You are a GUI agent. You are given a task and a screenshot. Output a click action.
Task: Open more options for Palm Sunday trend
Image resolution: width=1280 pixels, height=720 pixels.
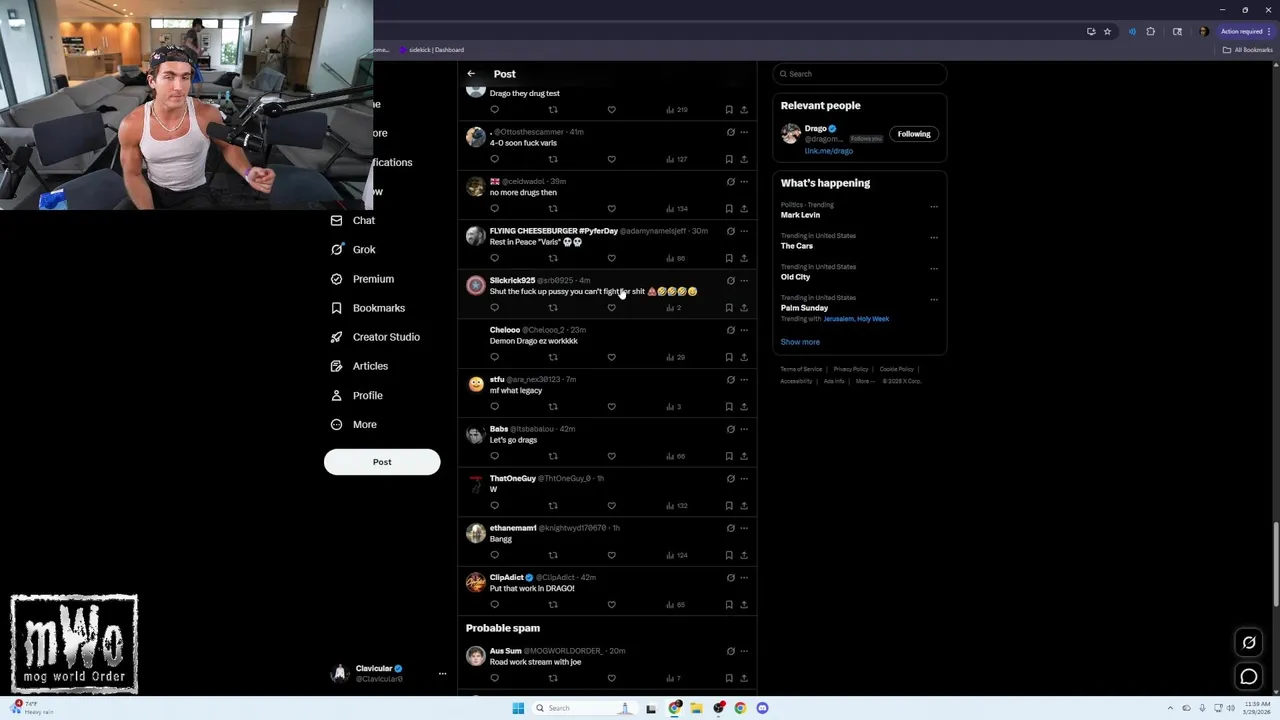click(934, 300)
